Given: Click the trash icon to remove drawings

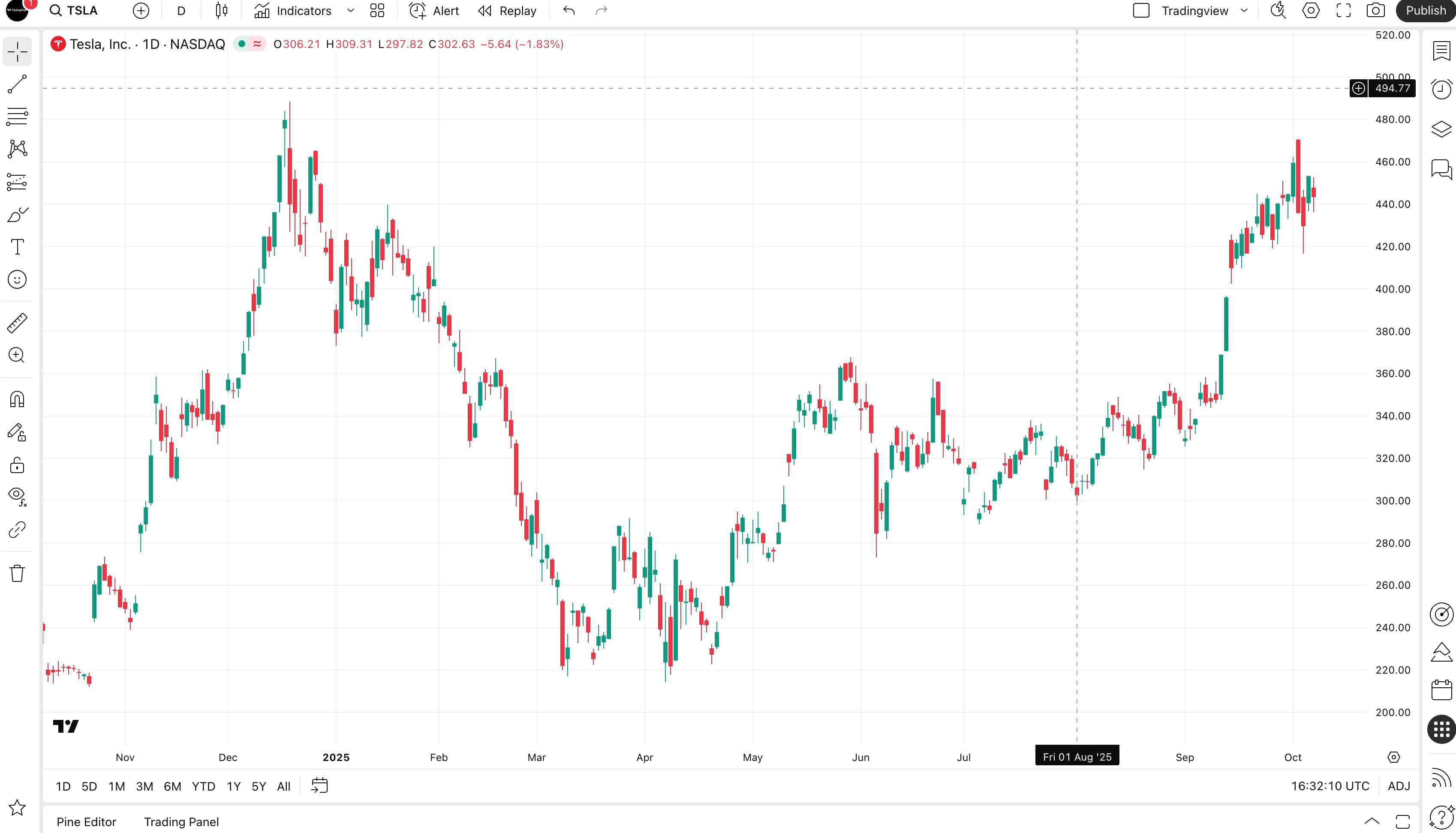Looking at the screenshot, I should pos(17,573).
